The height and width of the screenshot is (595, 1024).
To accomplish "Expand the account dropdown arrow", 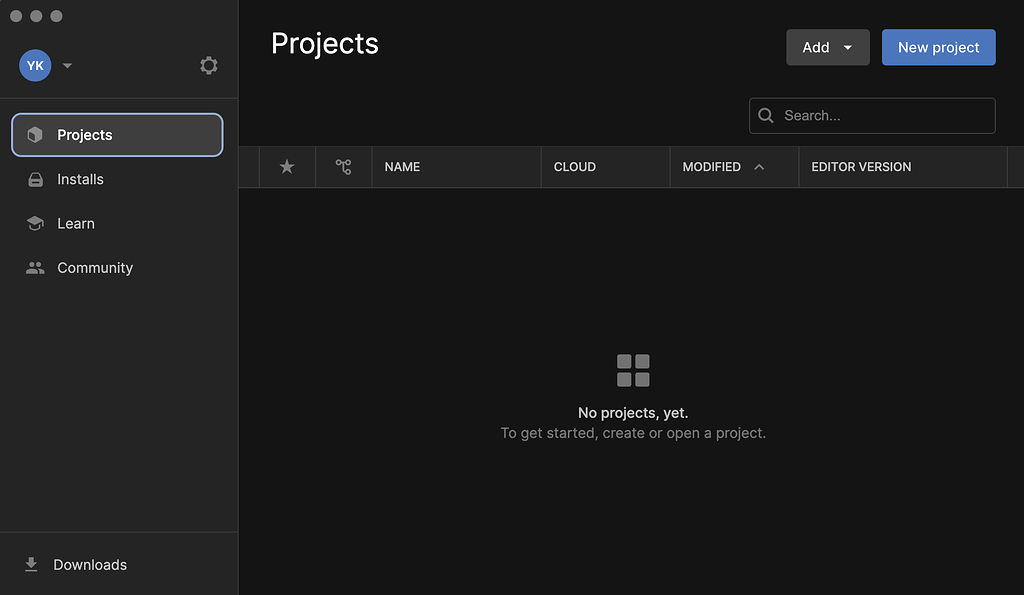I will point(67,66).
